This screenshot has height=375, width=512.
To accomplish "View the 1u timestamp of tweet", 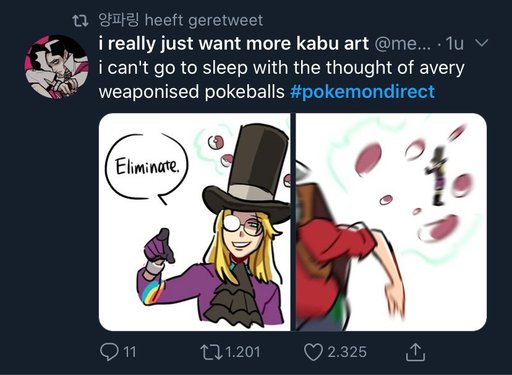I will point(455,44).
